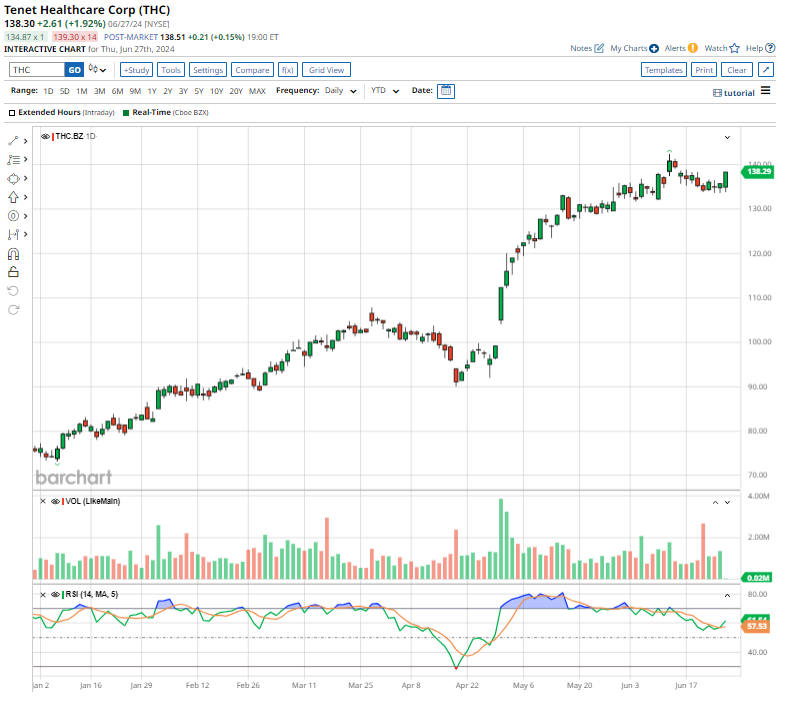Open the Frequency Daily dropdown
This screenshot has height=703, width=791.
point(342,91)
